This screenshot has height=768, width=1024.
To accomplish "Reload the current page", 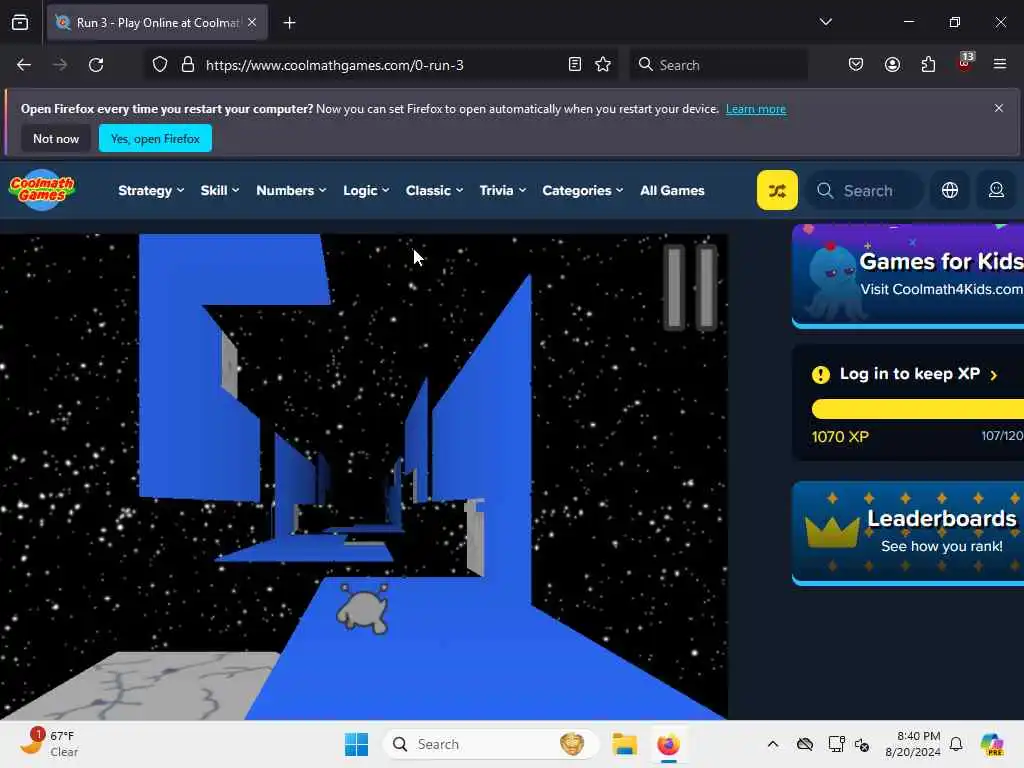I will [96, 65].
